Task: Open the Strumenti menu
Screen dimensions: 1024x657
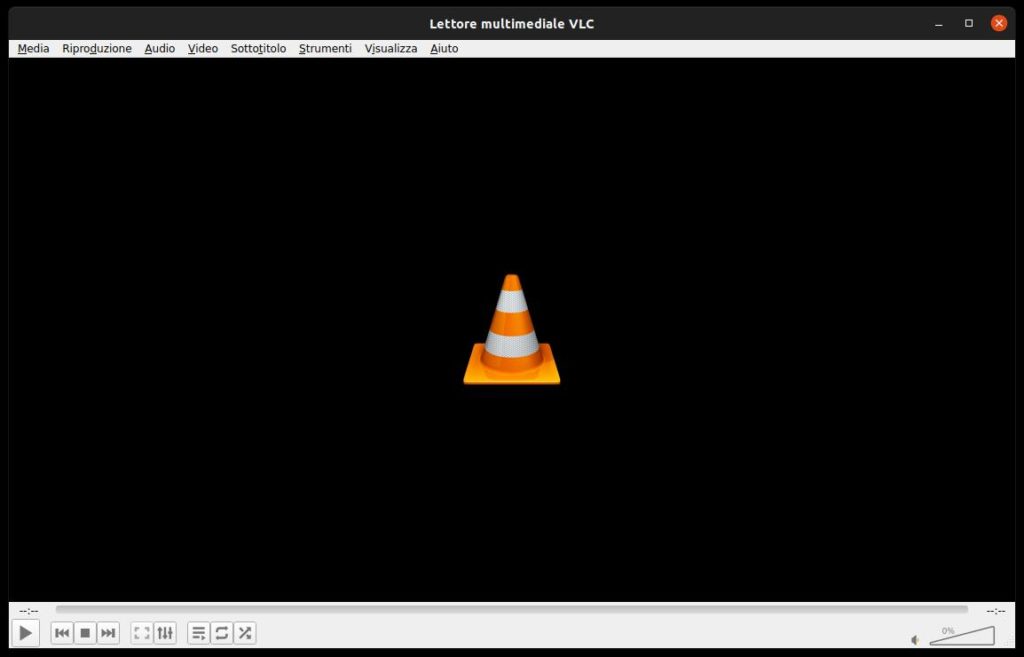Action: coord(325,48)
